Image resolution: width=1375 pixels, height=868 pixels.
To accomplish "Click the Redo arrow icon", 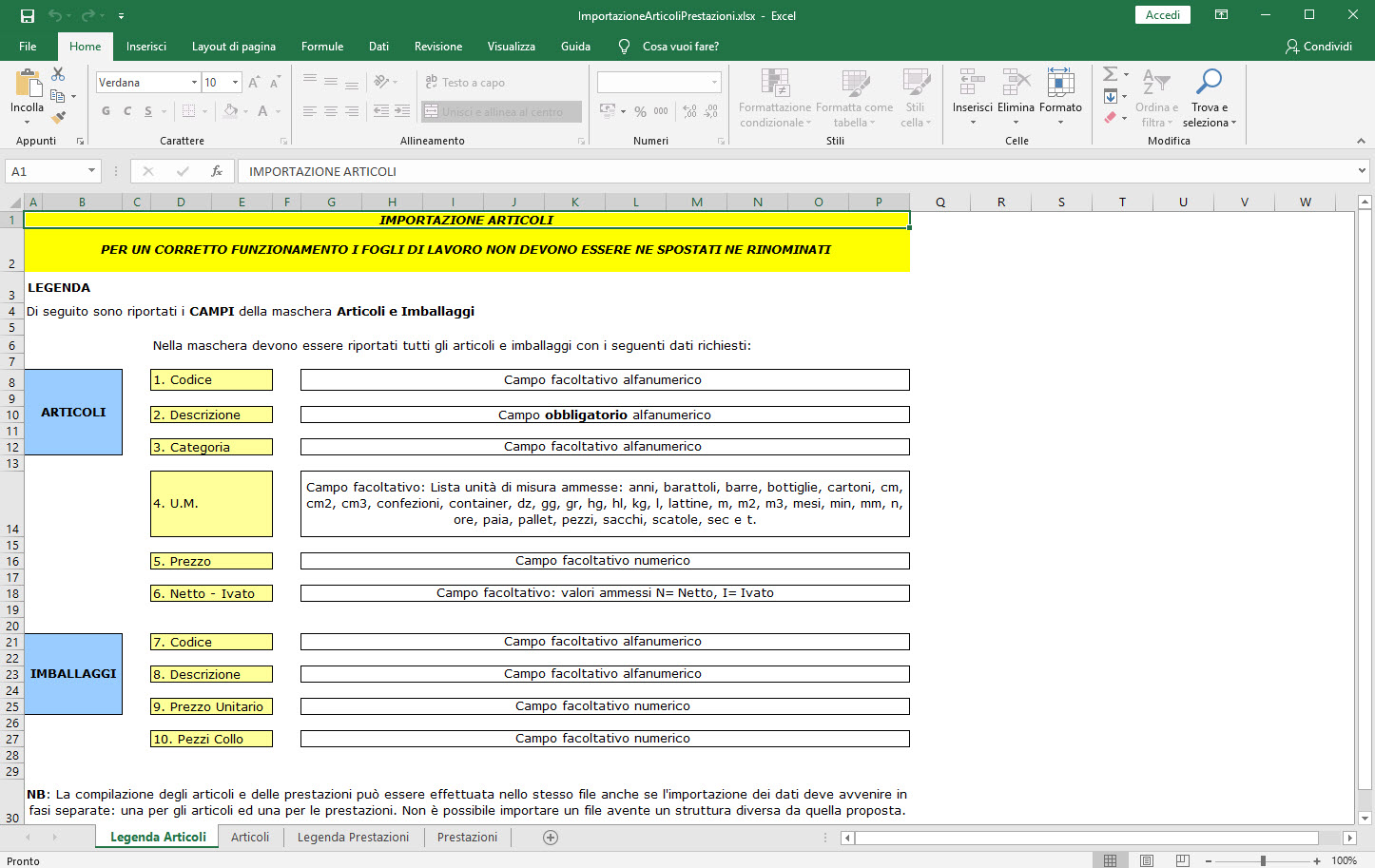I will [x=88, y=15].
